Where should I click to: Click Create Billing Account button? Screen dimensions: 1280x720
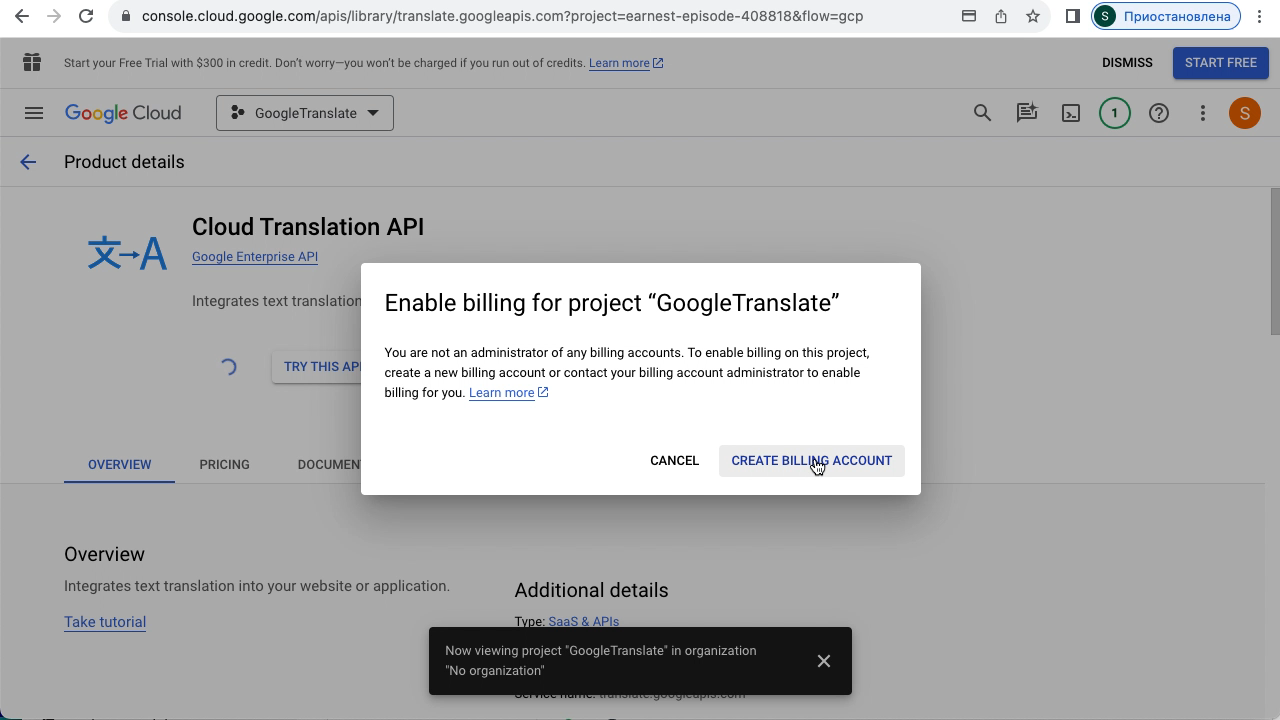811,461
